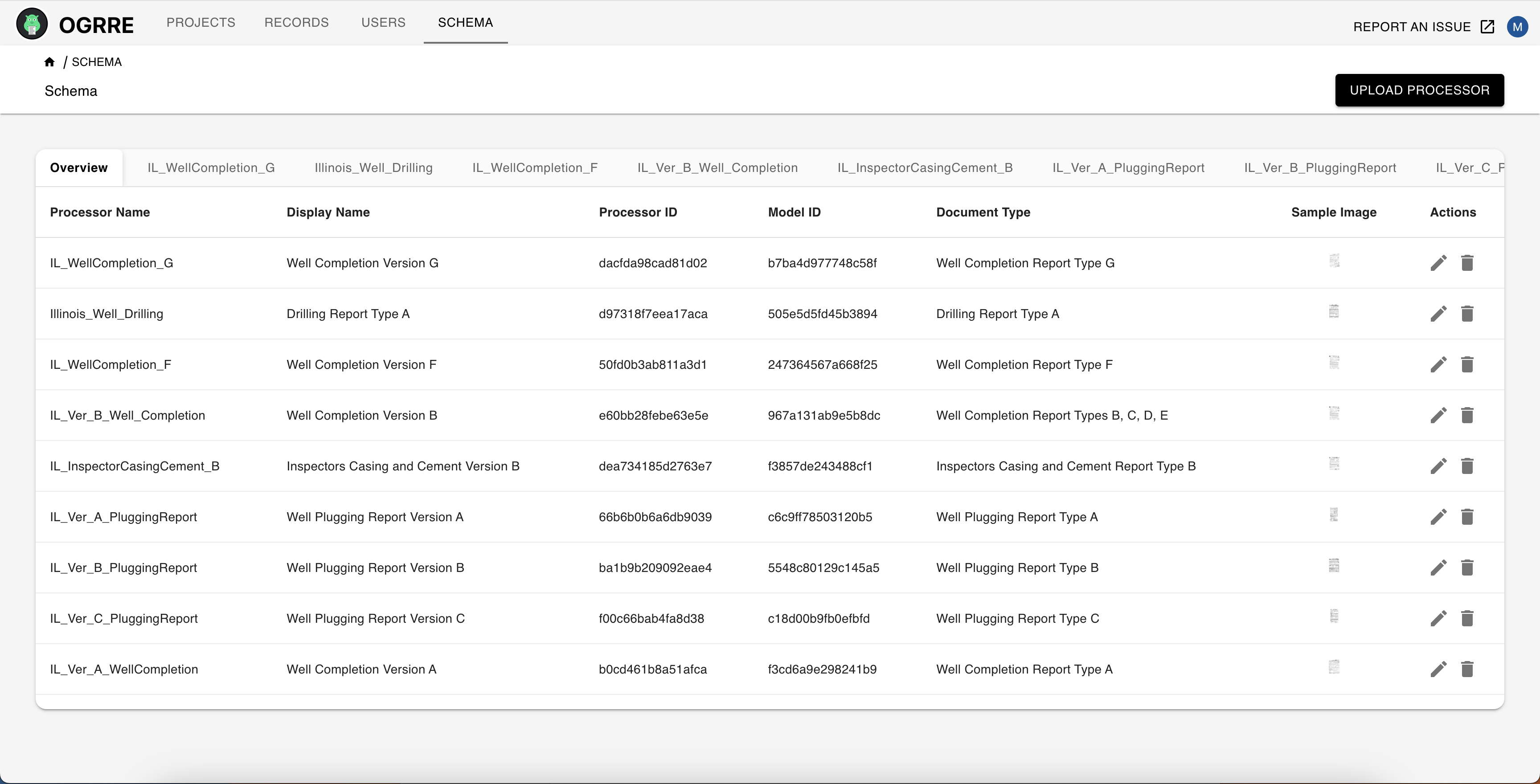Click the Upload Processor button

point(1419,90)
